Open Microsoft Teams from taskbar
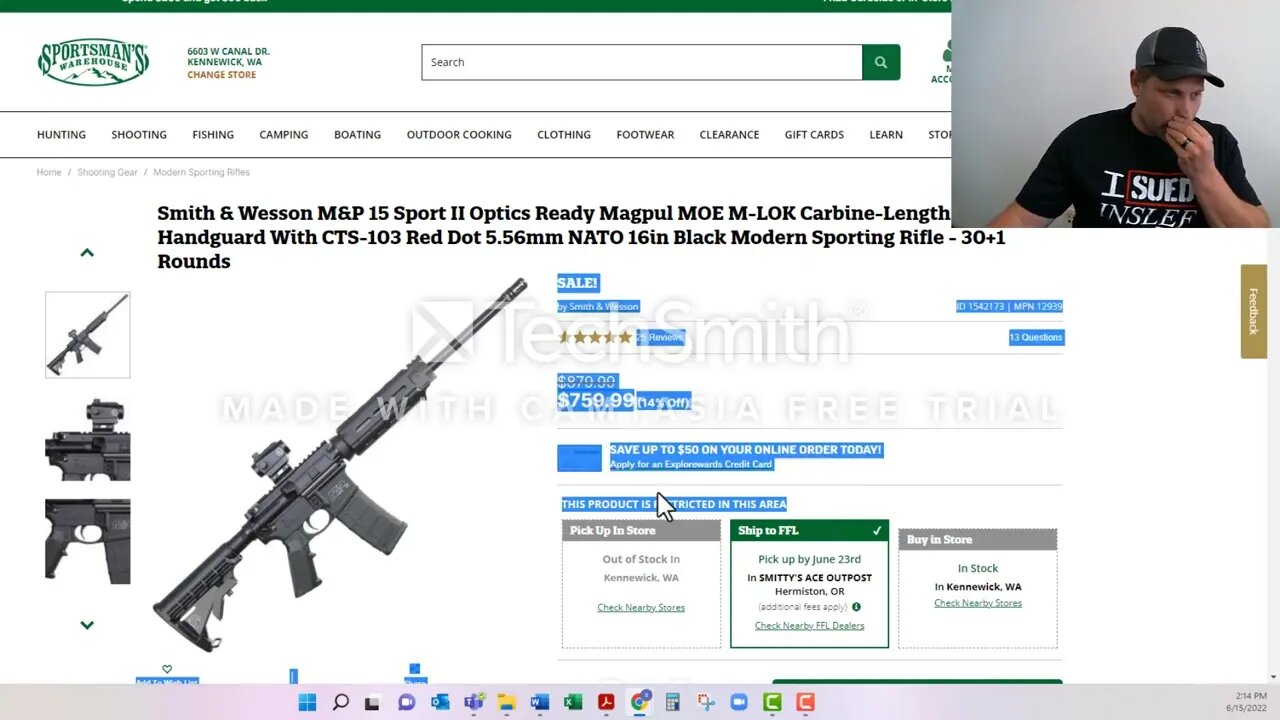 (473, 702)
